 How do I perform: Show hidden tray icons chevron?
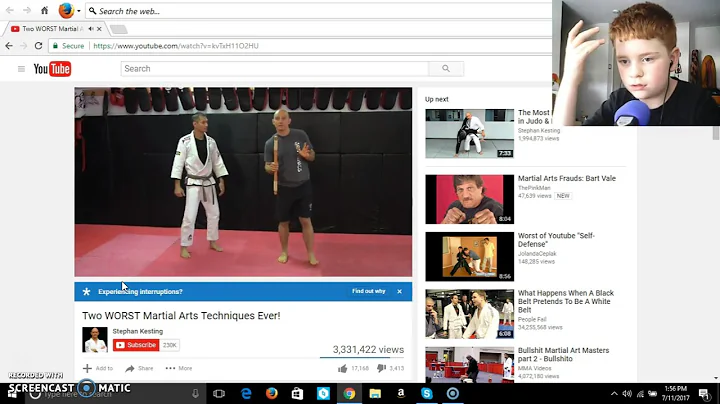coord(614,393)
